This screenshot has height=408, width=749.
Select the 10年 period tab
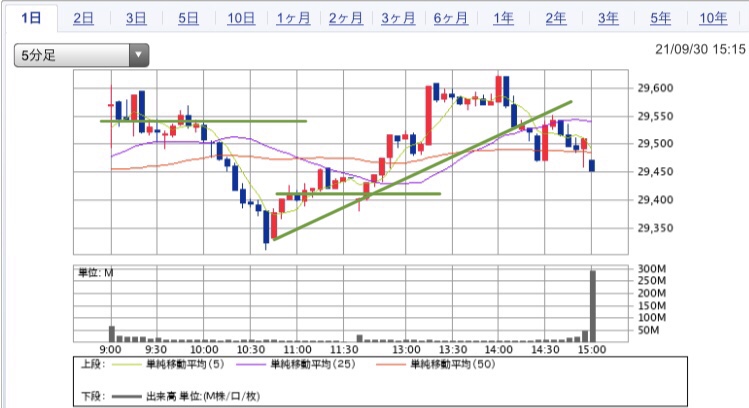[713, 18]
